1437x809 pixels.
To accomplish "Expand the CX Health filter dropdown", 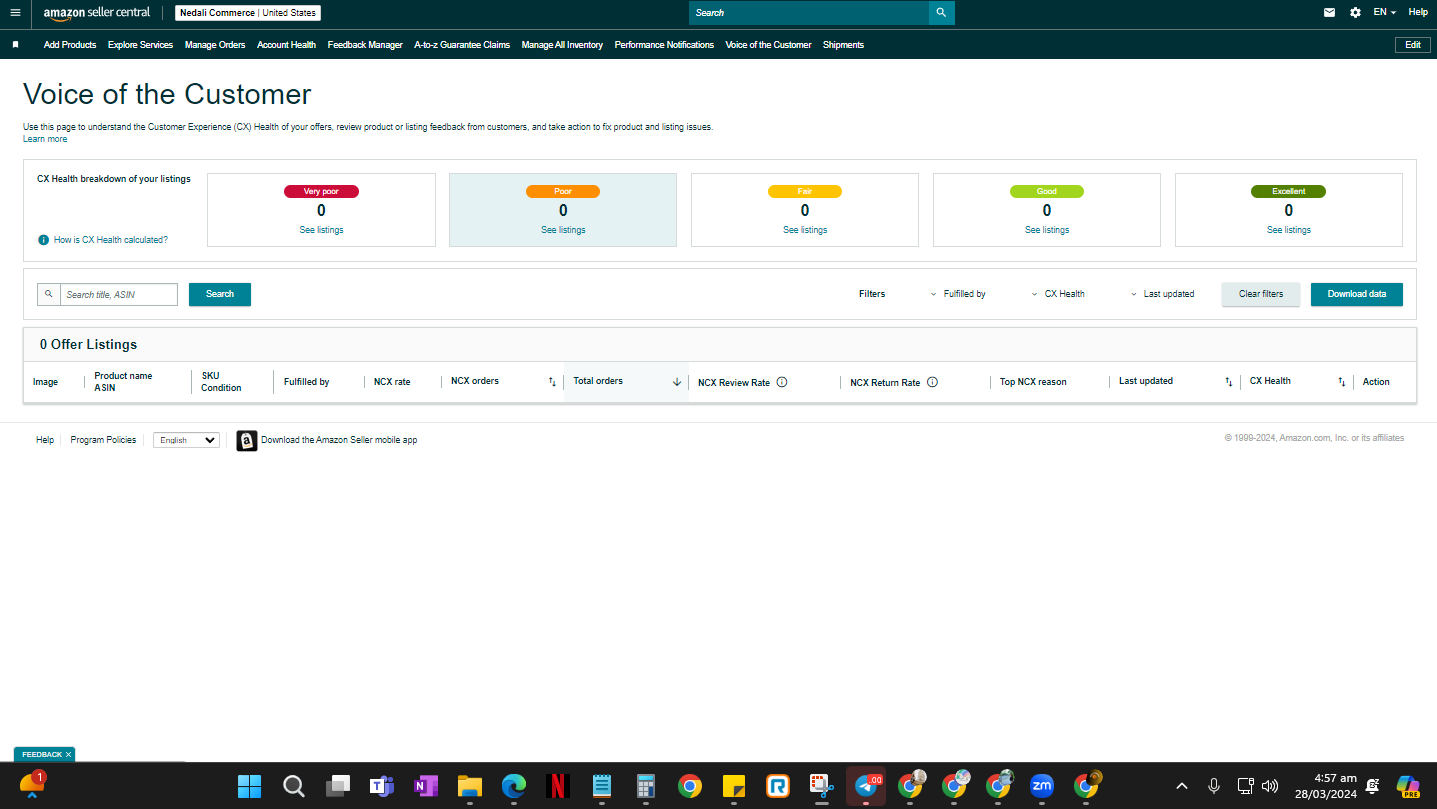I will tap(1058, 294).
